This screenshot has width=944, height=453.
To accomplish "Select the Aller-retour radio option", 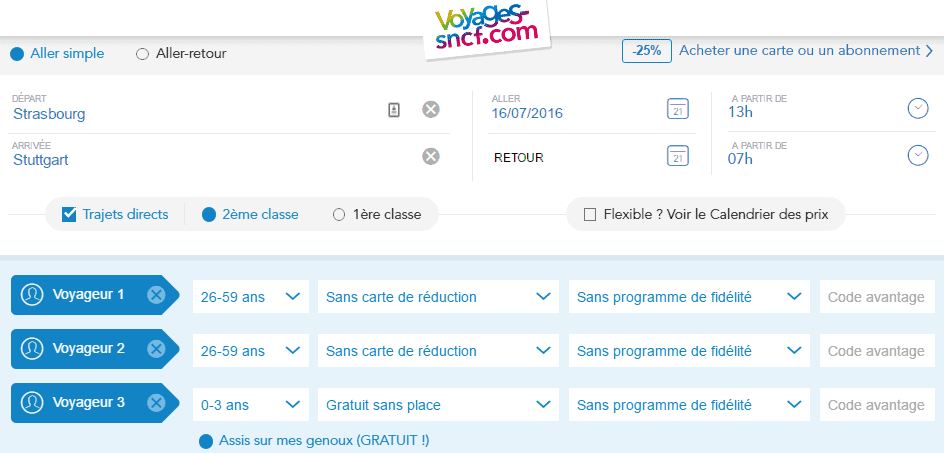I will (143, 54).
